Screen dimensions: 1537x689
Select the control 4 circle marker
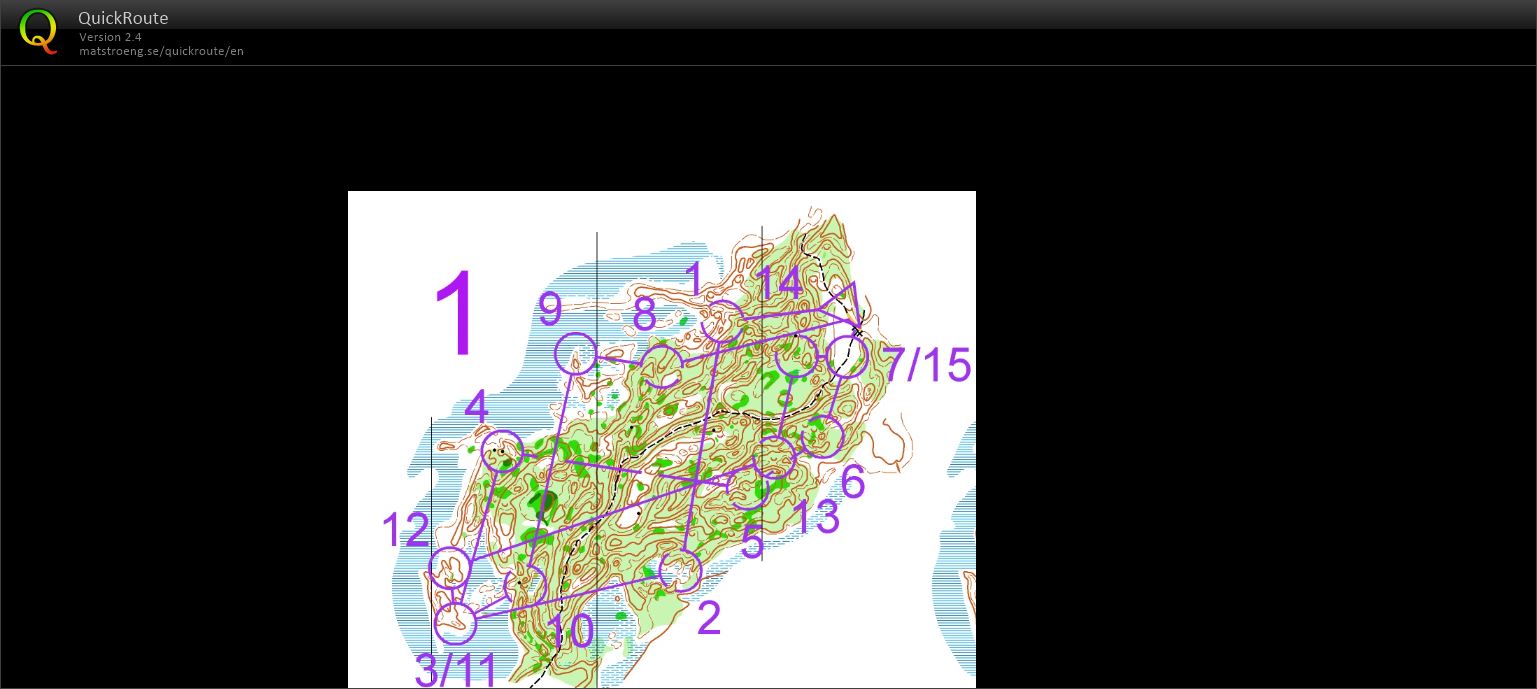(502, 451)
